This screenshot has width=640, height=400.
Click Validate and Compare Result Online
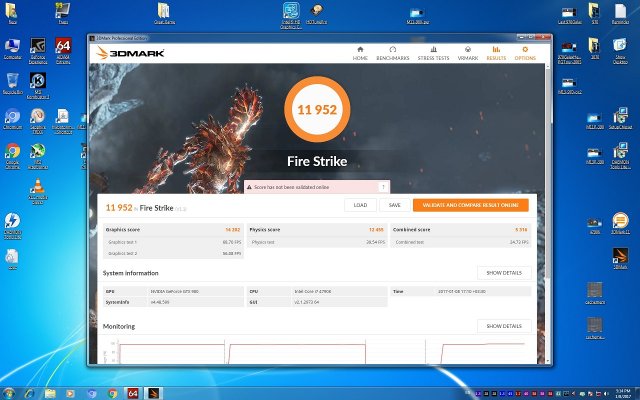(x=470, y=205)
